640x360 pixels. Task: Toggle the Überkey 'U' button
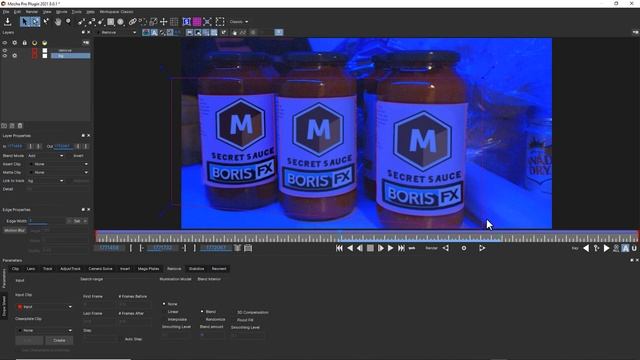tap(634, 248)
